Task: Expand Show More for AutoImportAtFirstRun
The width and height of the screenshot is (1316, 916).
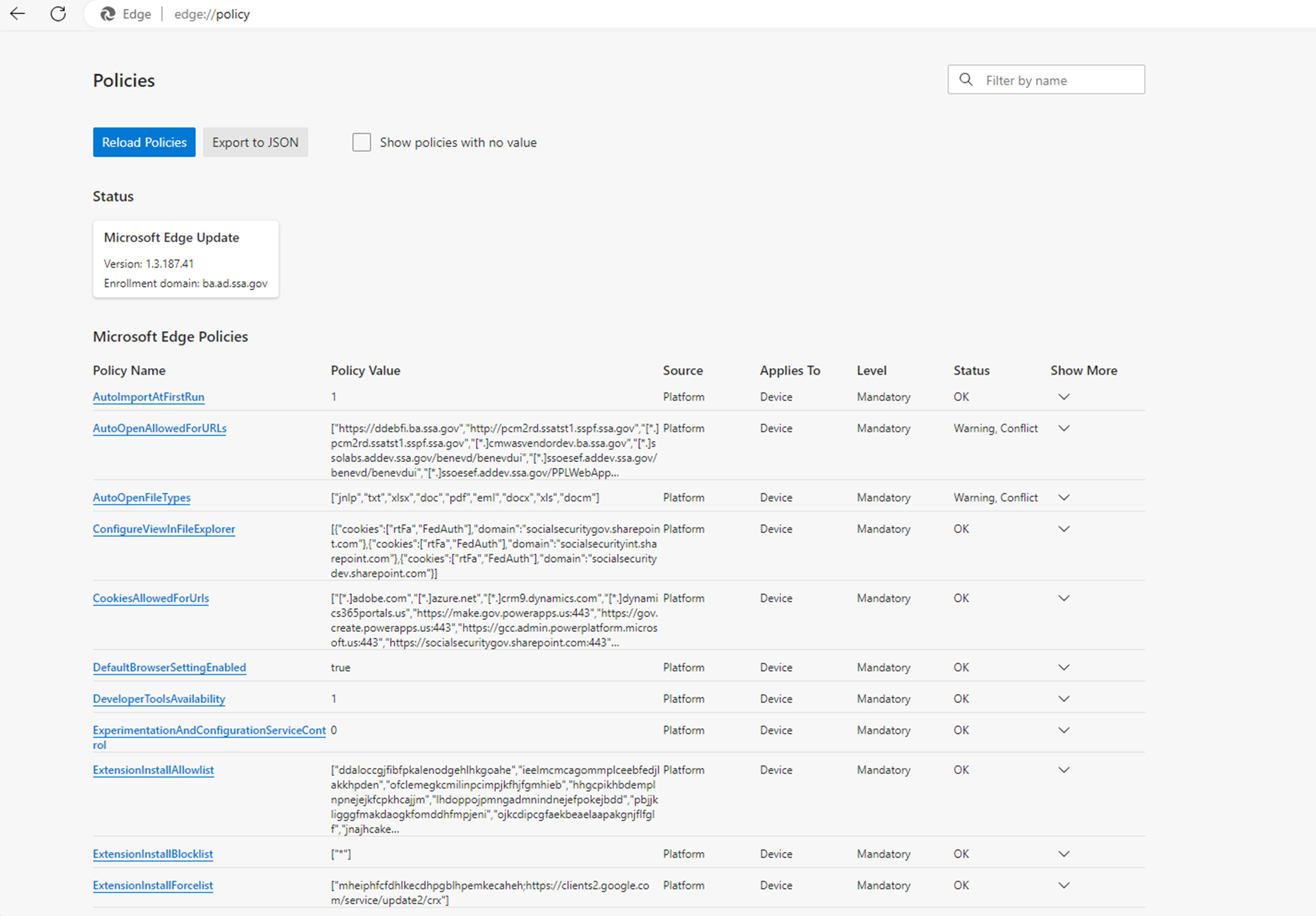Action: click(1064, 397)
